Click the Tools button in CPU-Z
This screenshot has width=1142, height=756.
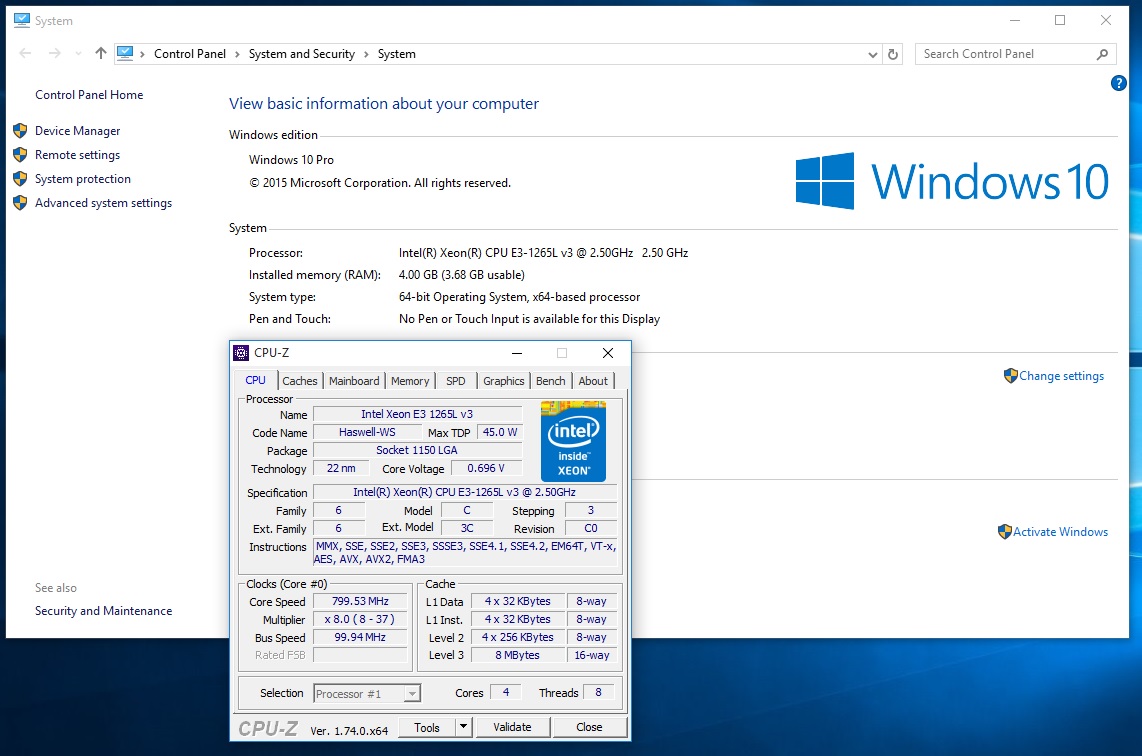tap(427, 728)
